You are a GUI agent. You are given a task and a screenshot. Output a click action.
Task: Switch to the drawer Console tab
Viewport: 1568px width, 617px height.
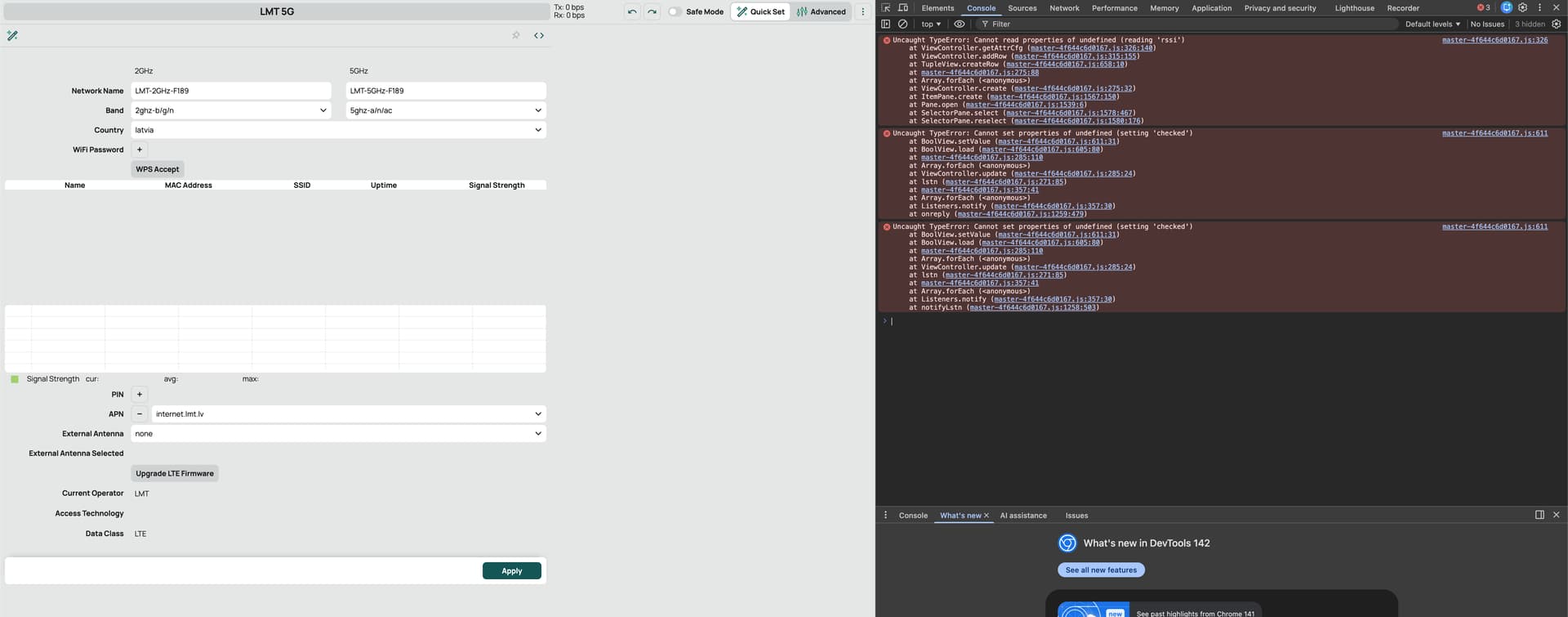pos(913,516)
